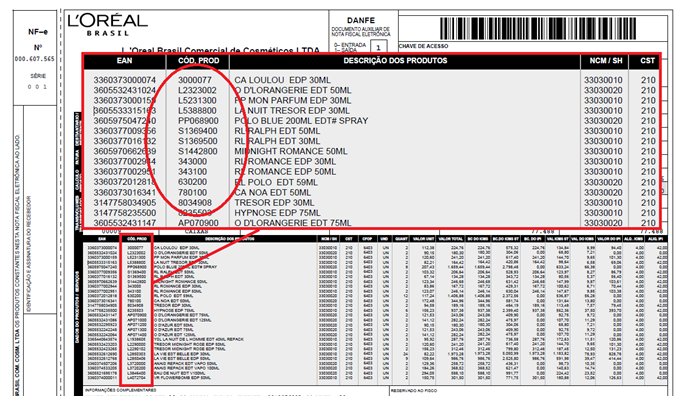Select product code L5388800
This screenshot has width=681, height=396.
(197, 111)
